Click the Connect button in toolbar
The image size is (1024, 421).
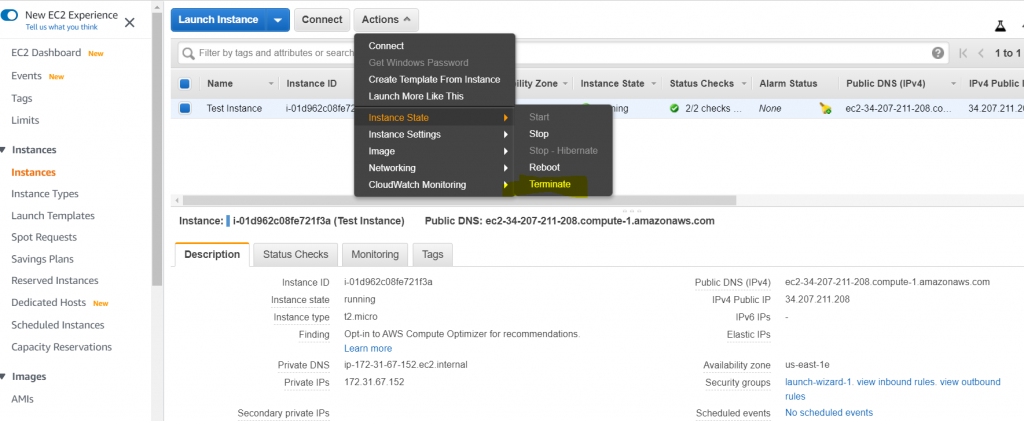point(321,20)
